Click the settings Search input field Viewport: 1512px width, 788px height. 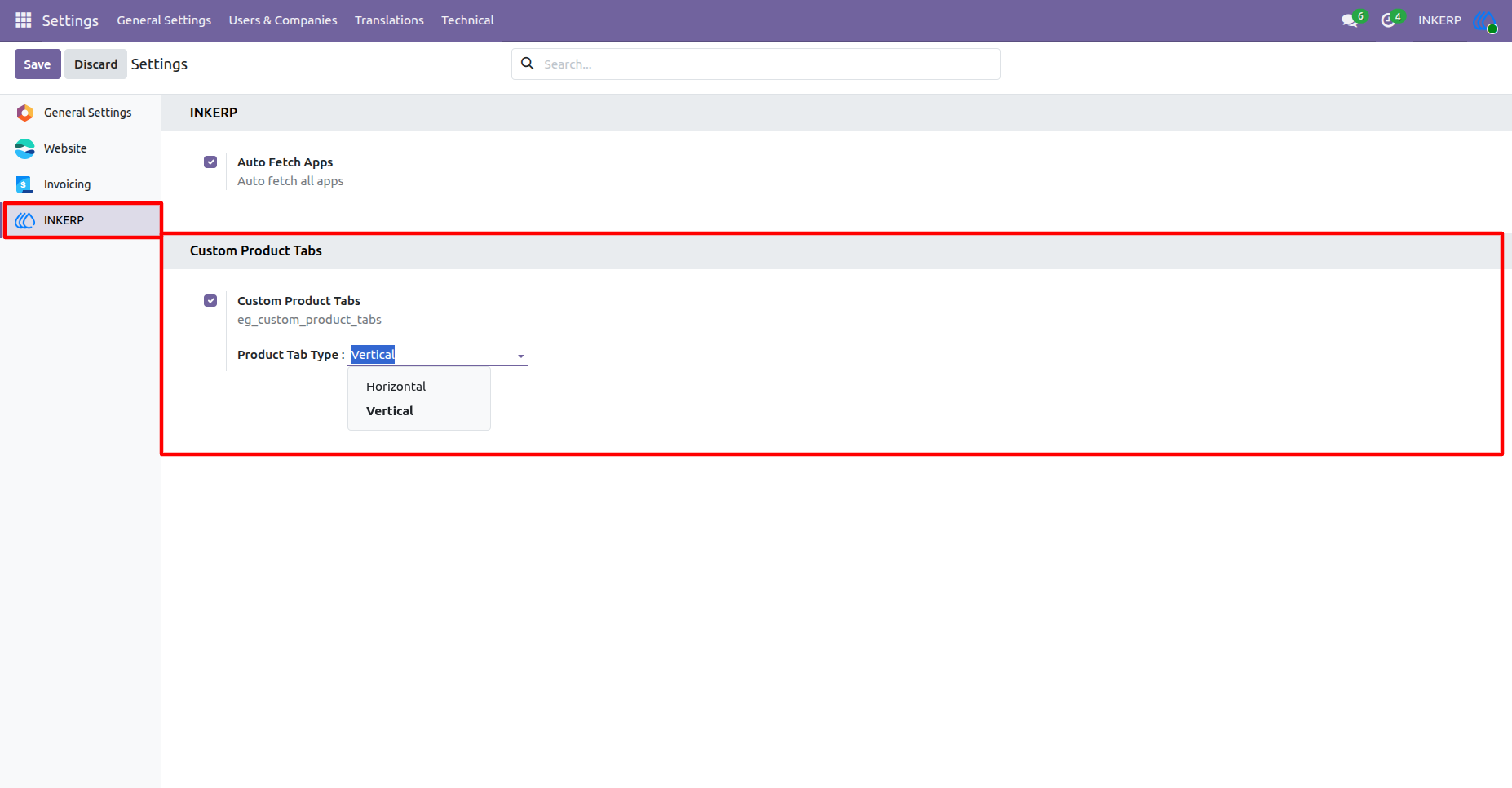[x=756, y=64]
